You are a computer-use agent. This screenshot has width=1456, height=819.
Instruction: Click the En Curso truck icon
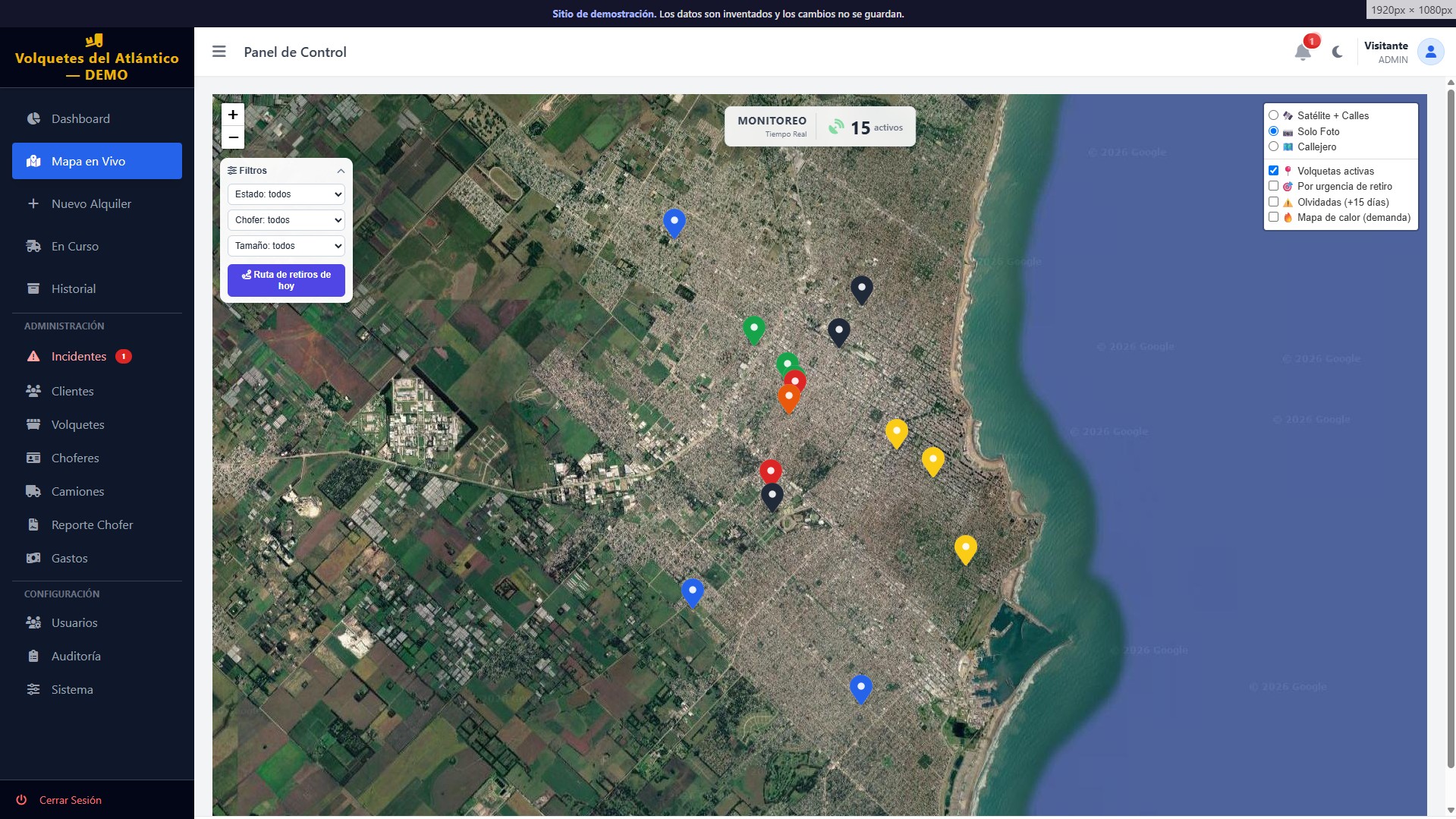click(x=33, y=246)
